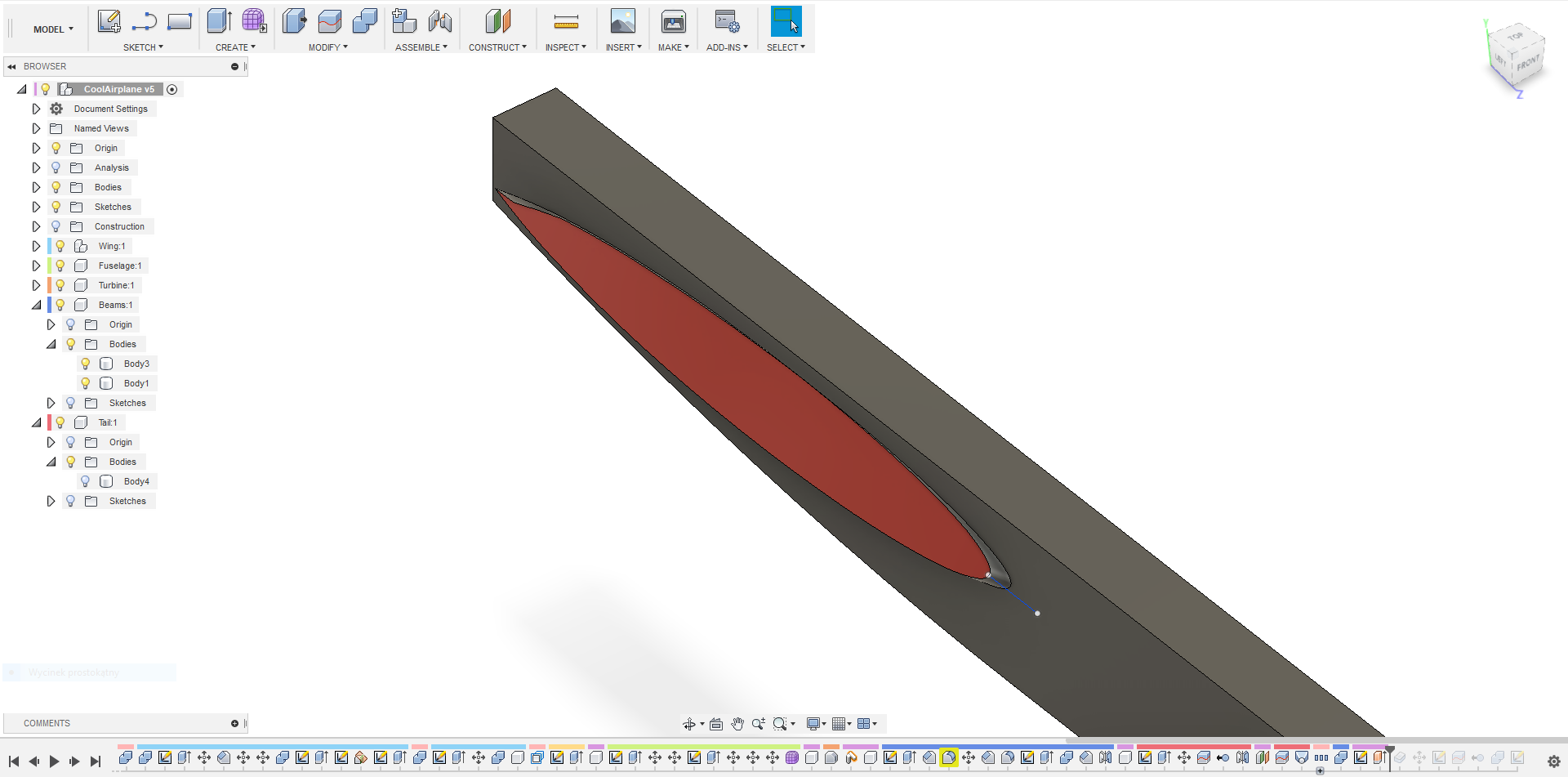Open the MODEL workspace dropdown
This screenshot has width=1568, height=777.
(53, 29)
